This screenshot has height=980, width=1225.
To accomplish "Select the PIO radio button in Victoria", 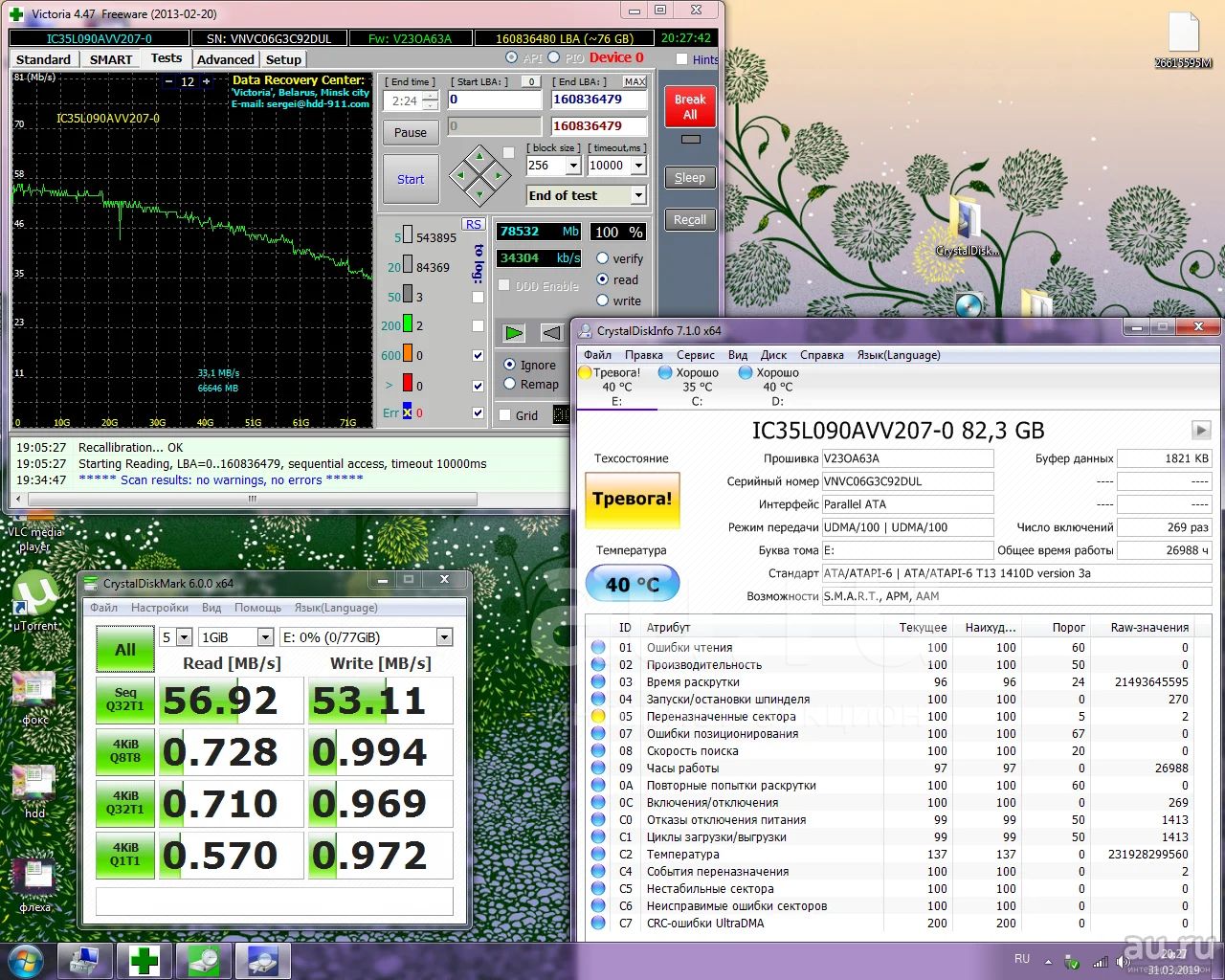I will coord(553,58).
